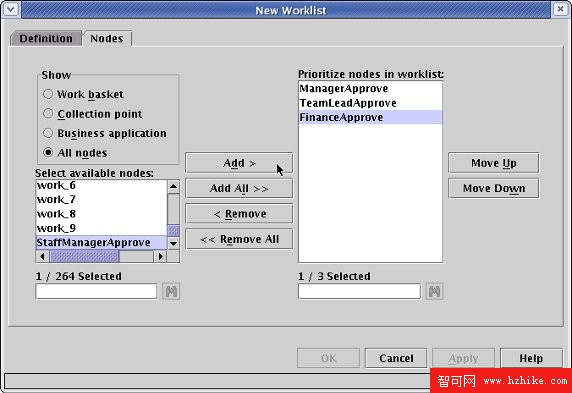Click the Add All >> button
The image size is (572, 393).
point(239,188)
